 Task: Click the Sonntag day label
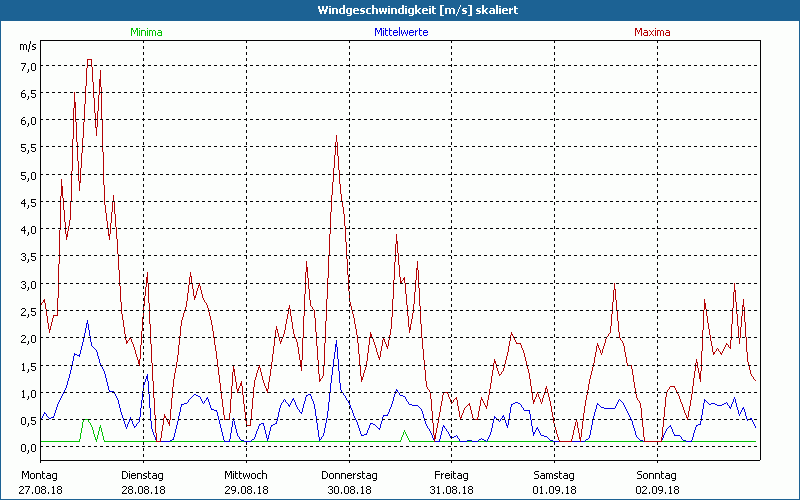657,475
